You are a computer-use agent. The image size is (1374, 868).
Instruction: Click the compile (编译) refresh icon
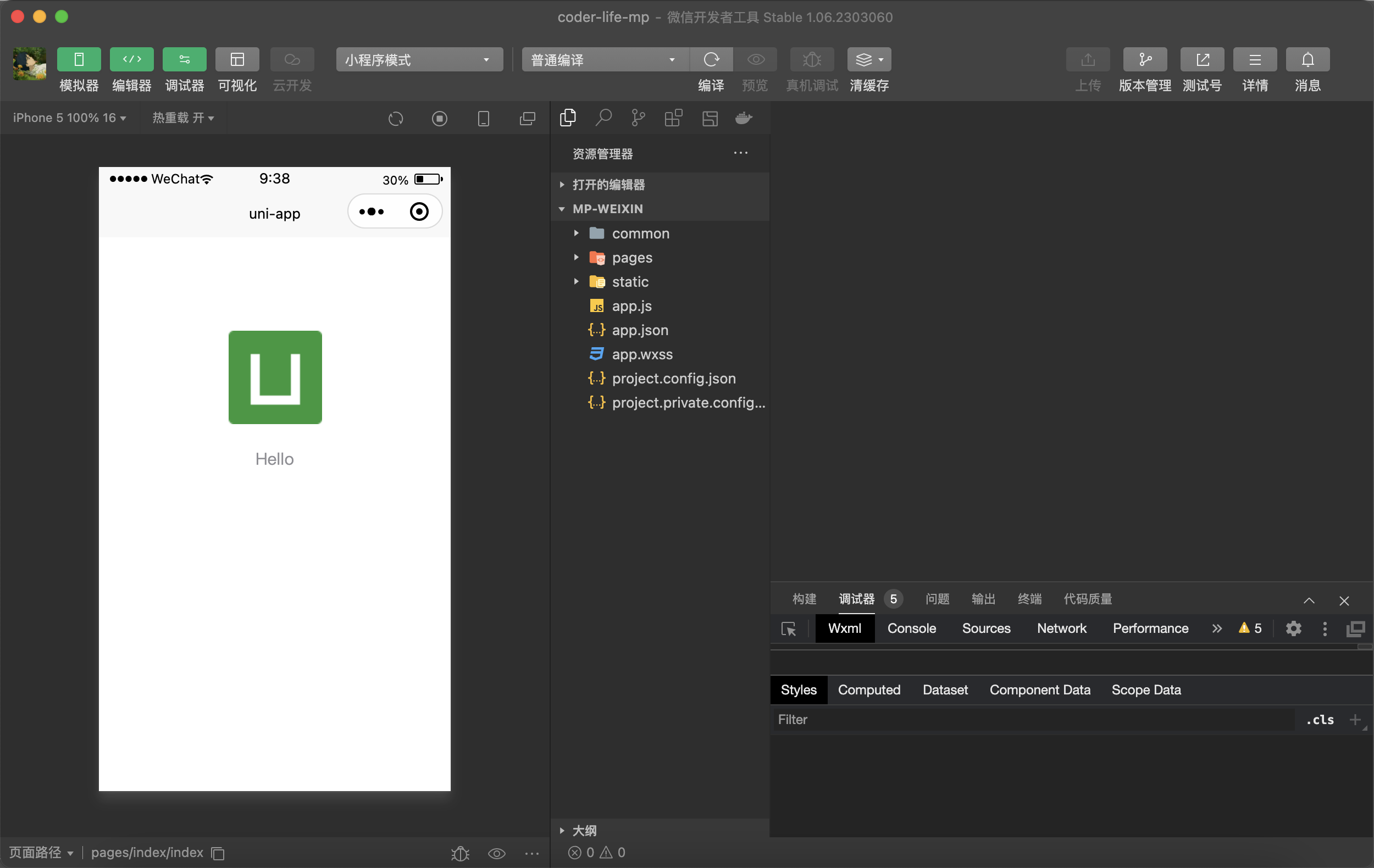pyautogui.click(x=711, y=59)
